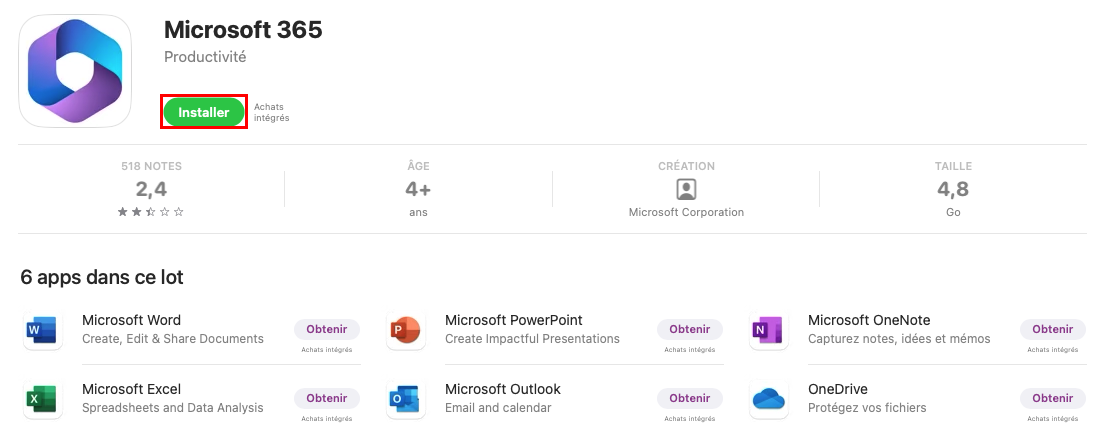Click the Microsoft Corporation developer name
Viewport: 1107px width, 434px height.
click(x=686, y=212)
